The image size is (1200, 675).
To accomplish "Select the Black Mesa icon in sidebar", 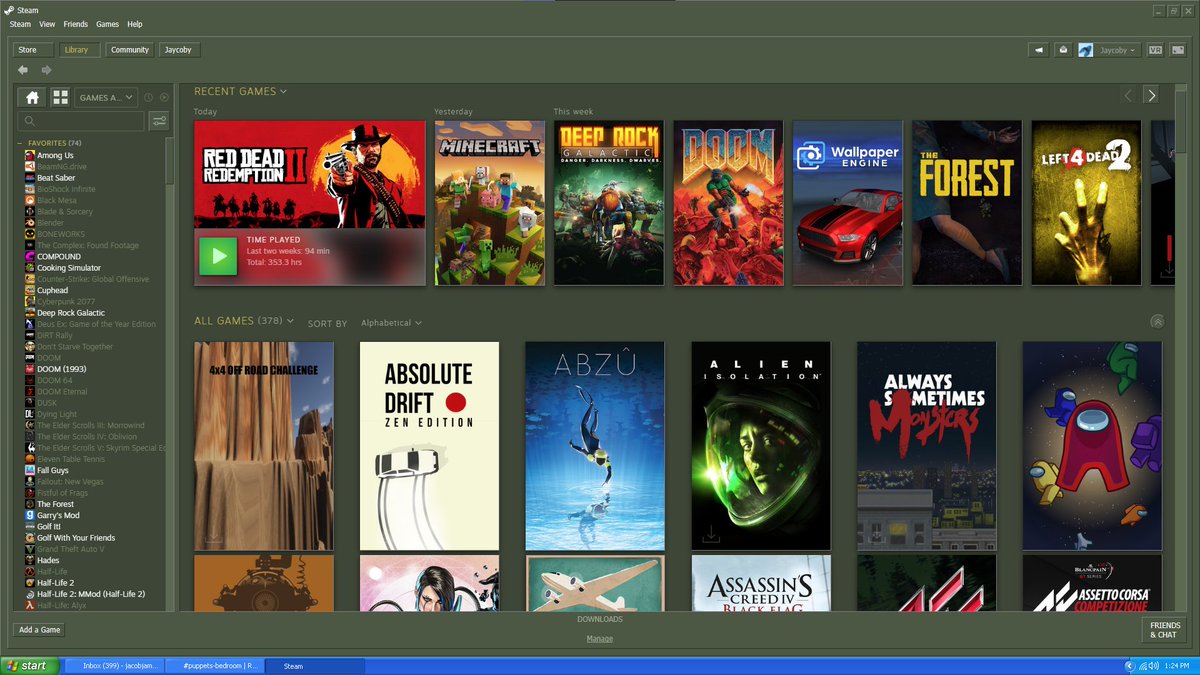I will point(29,200).
